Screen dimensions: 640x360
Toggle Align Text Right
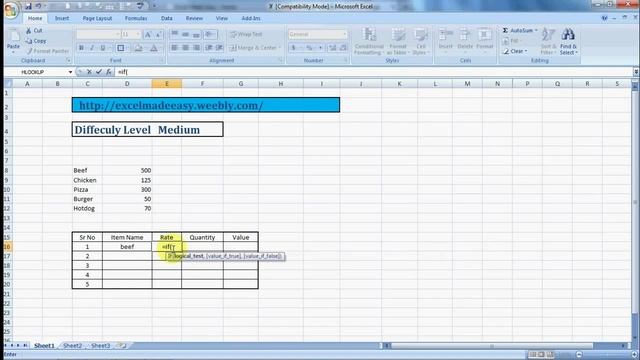click(196, 48)
